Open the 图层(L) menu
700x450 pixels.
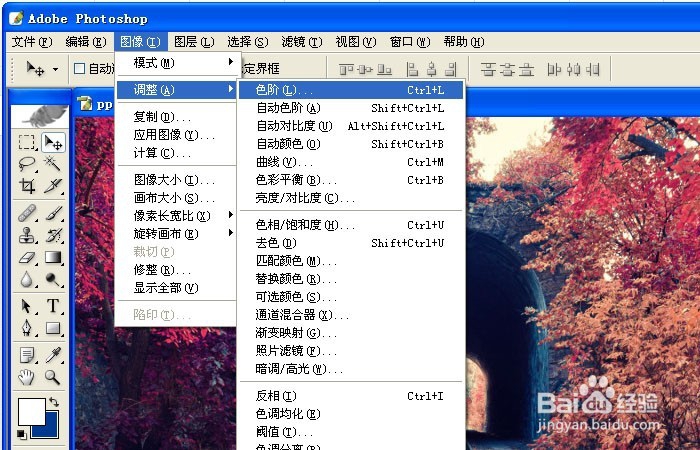tap(194, 42)
